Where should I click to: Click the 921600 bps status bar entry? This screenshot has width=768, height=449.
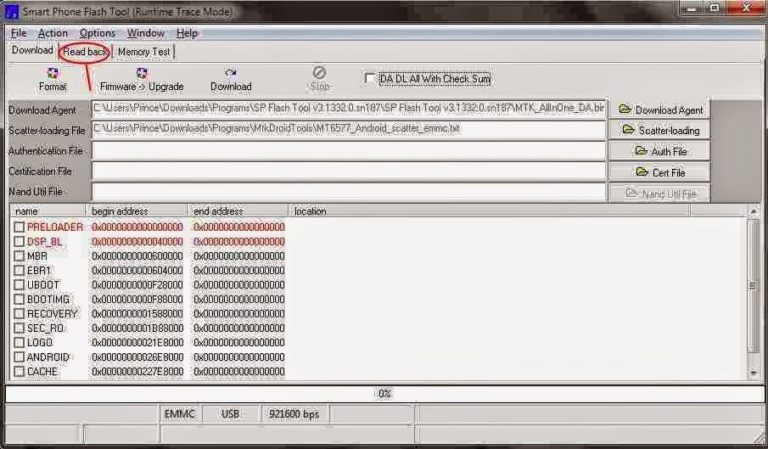294,414
